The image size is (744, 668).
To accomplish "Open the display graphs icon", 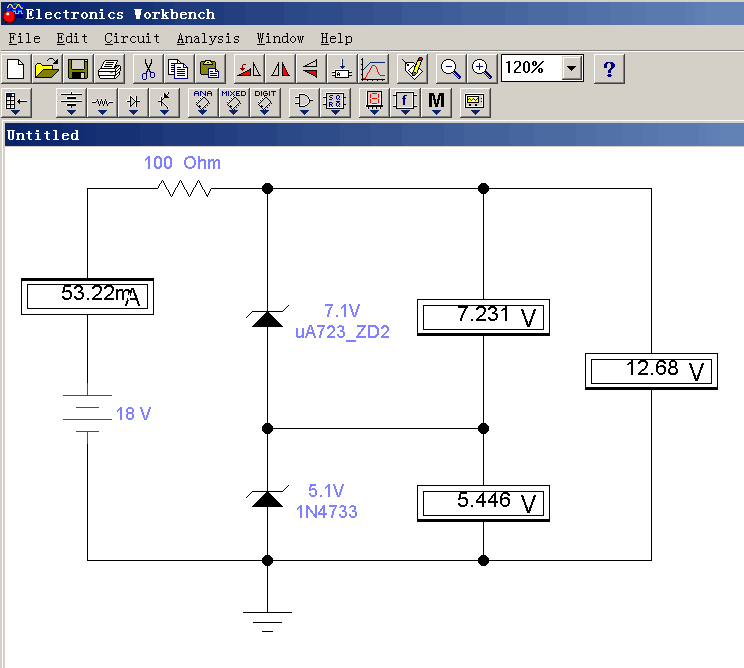I will pyautogui.click(x=373, y=69).
